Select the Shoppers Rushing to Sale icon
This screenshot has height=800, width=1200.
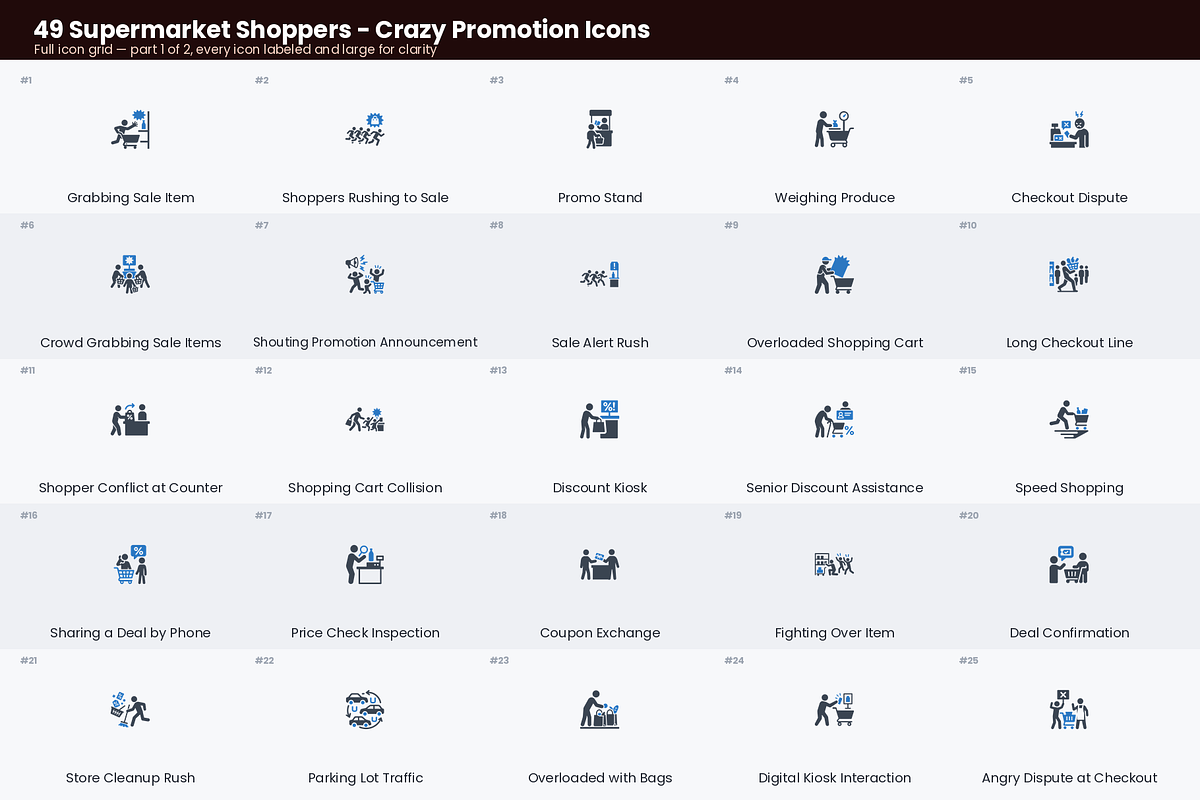tap(365, 130)
